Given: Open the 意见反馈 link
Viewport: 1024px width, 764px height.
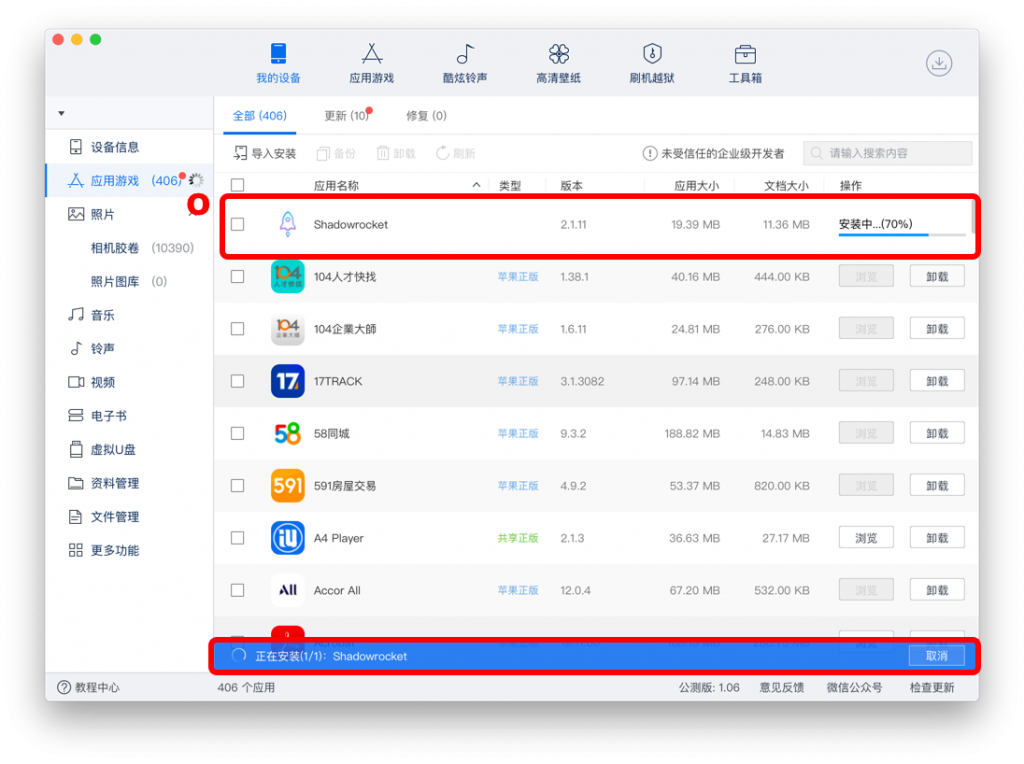Looking at the screenshot, I should click(781, 688).
